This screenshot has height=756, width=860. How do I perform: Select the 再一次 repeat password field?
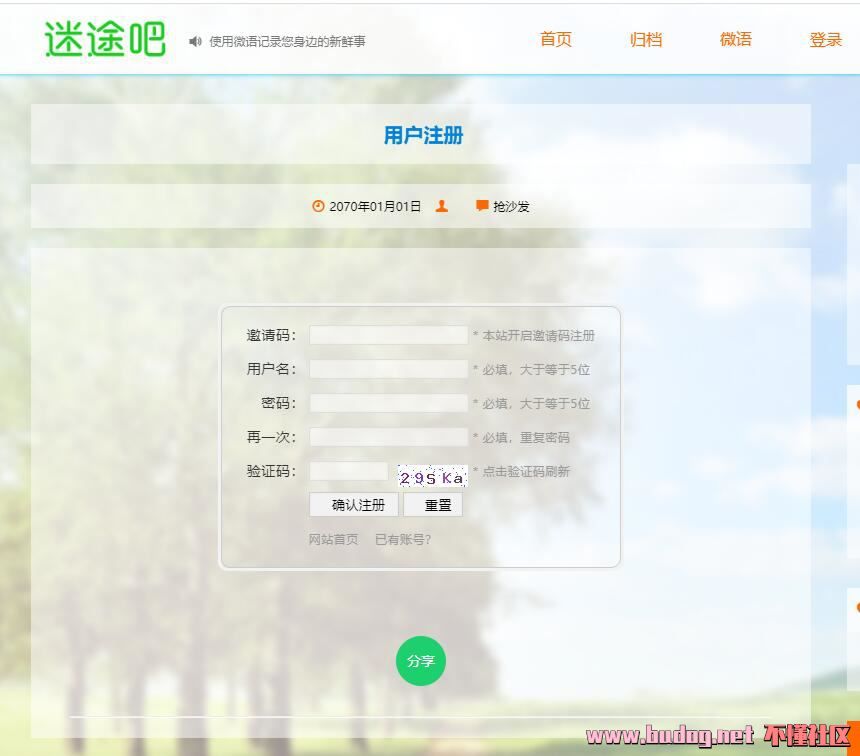point(388,437)
